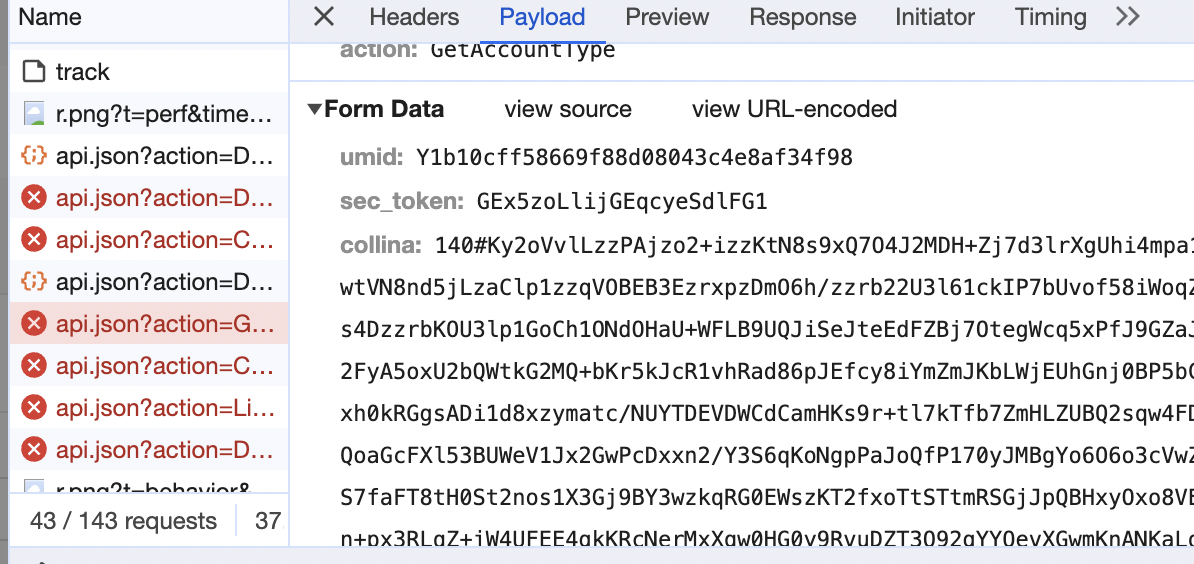This screenshot has height=564, width=1194.
Task: Select the track request in the list
Action: [83, 72]
